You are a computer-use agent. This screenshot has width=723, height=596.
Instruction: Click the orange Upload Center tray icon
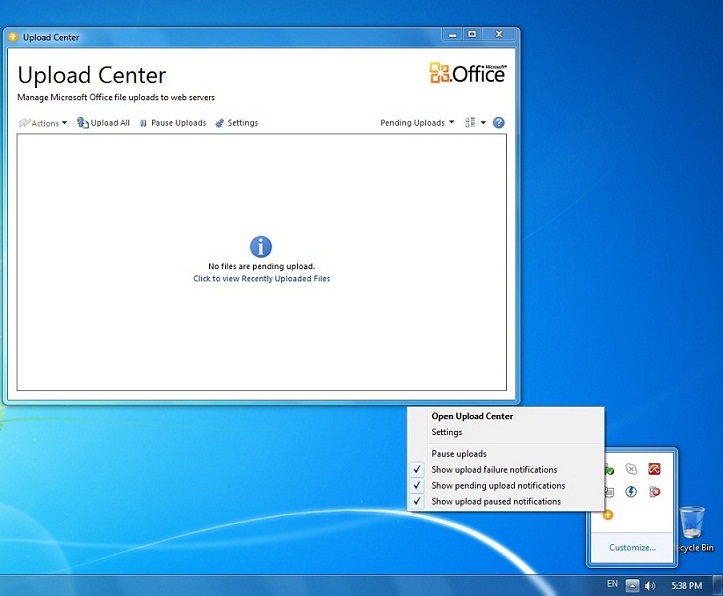(608, 514)
